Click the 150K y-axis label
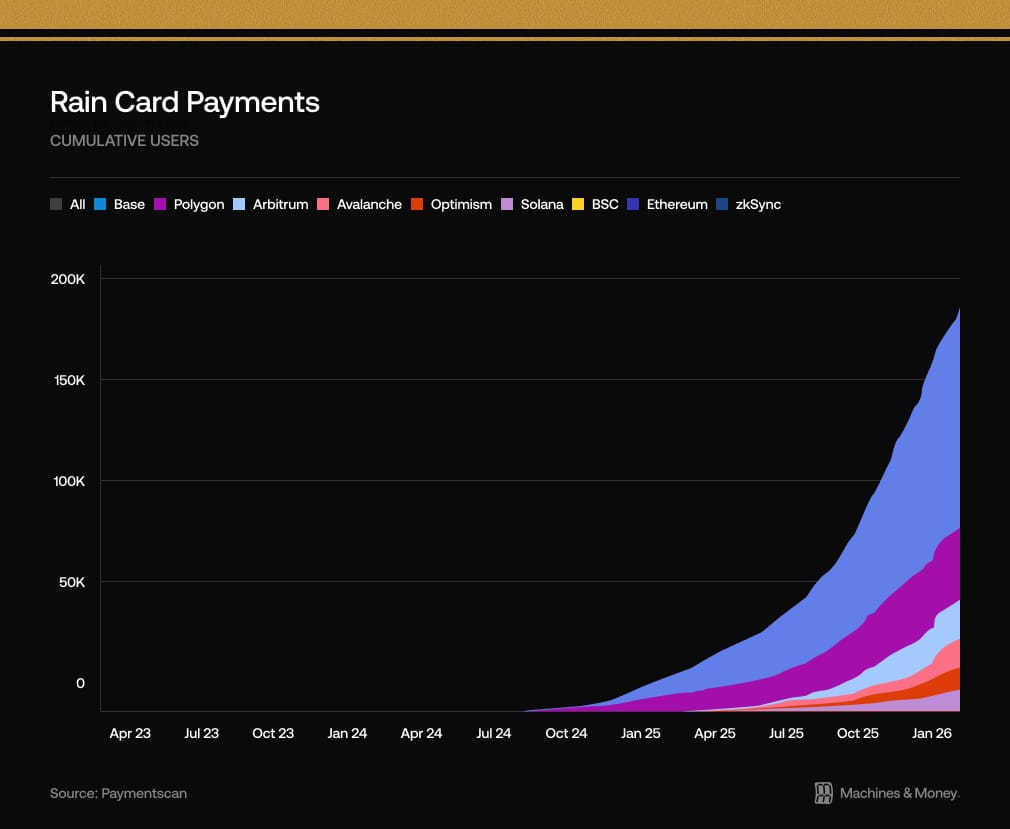1010x829 pixels. tap(70, 380)
